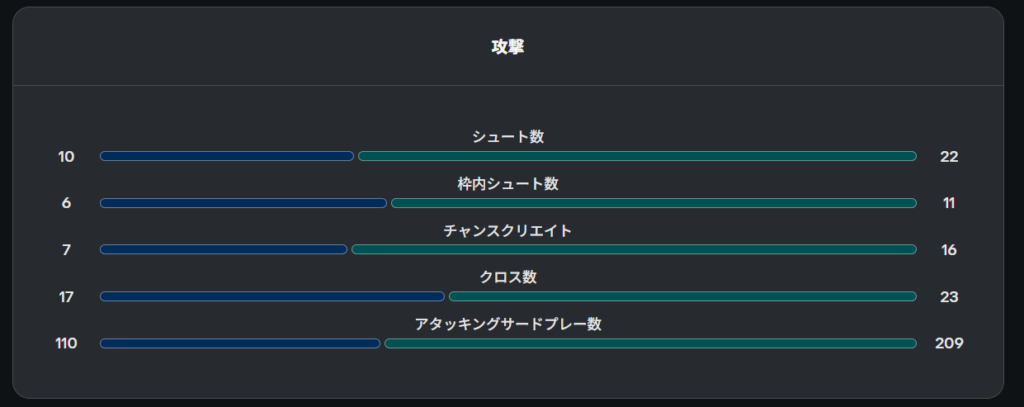Click the blue 枠内シュート数 bar
The height and width of the screenshot is (407, 1024).
pos(243,203)
